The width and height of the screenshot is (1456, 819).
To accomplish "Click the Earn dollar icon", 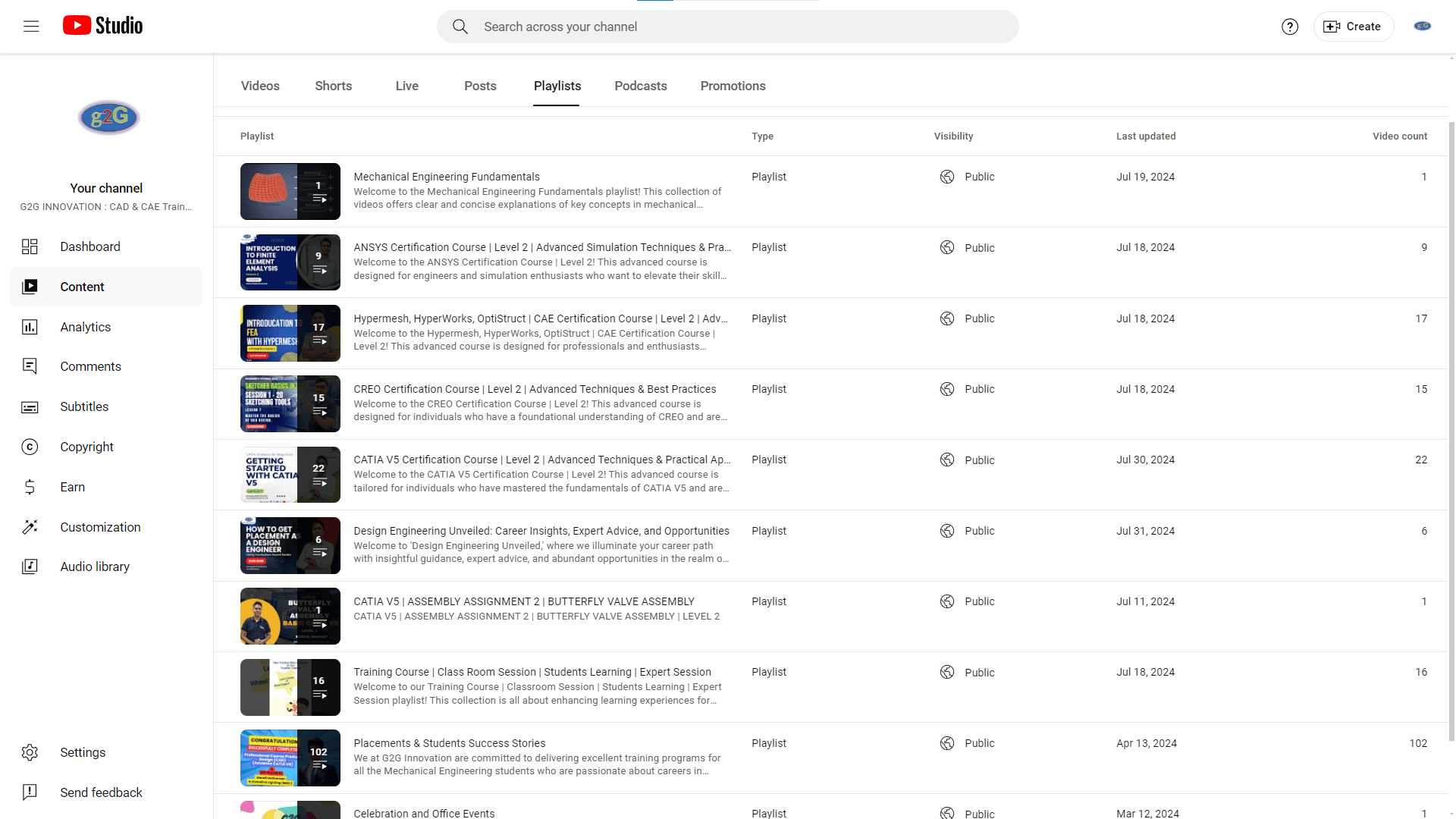I will coord(30,487).
